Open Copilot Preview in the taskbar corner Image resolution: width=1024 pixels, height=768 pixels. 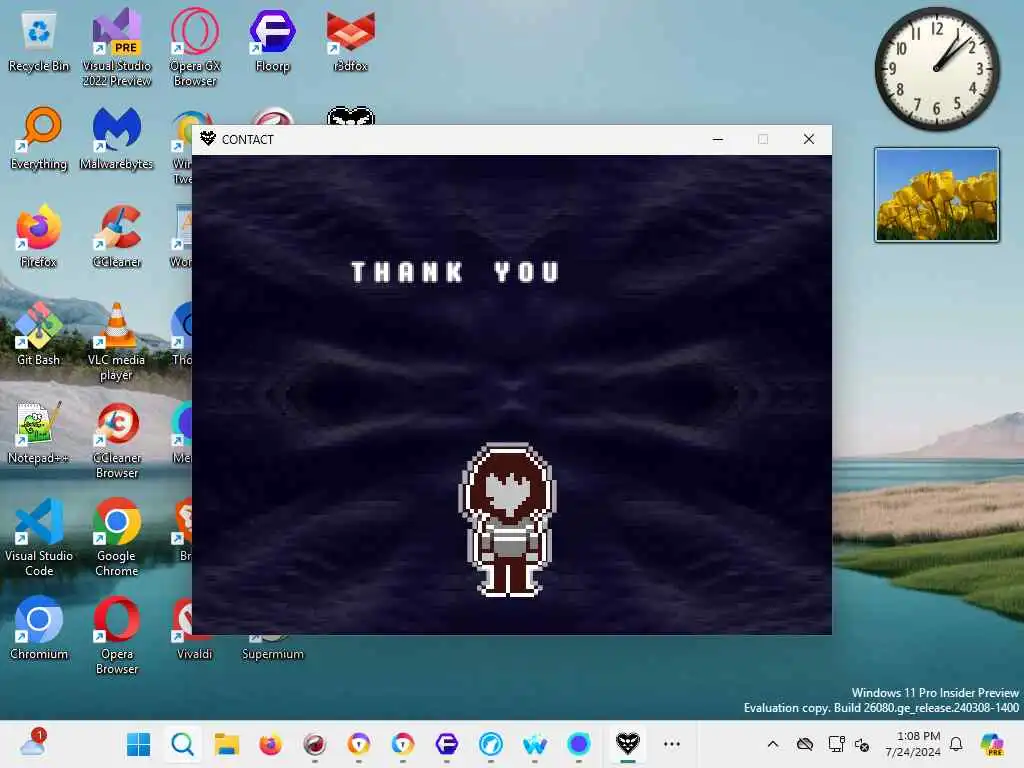992,744
